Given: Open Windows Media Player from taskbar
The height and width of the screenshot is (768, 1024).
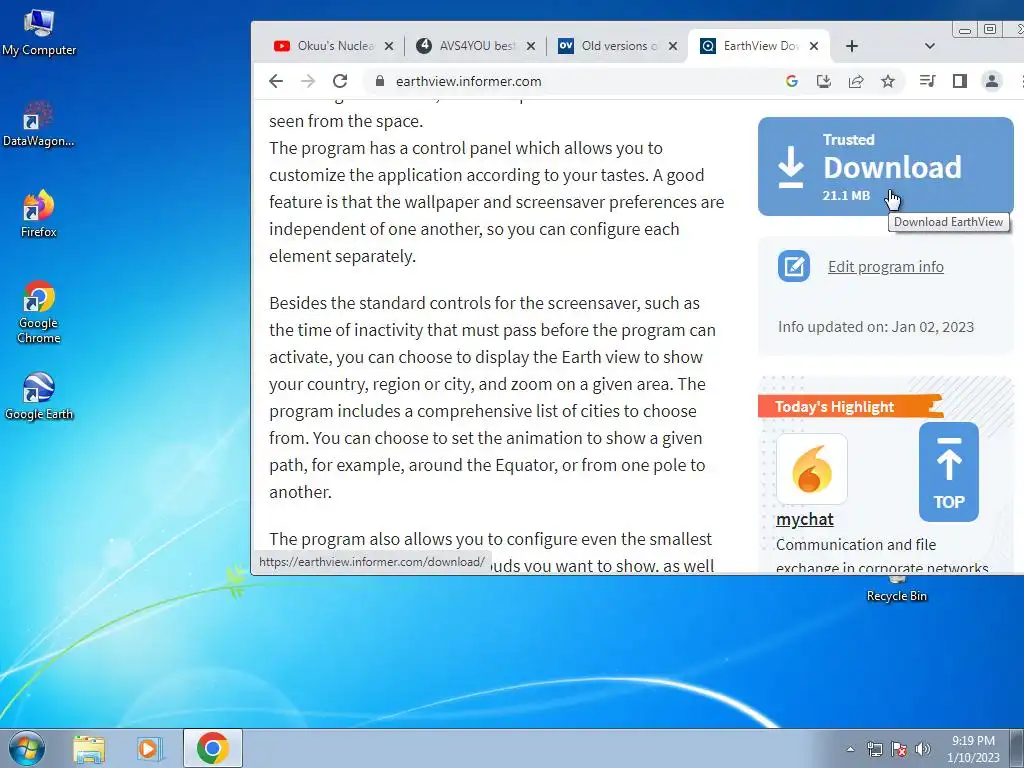Looking at the screenshot, I should click(150, 748).
